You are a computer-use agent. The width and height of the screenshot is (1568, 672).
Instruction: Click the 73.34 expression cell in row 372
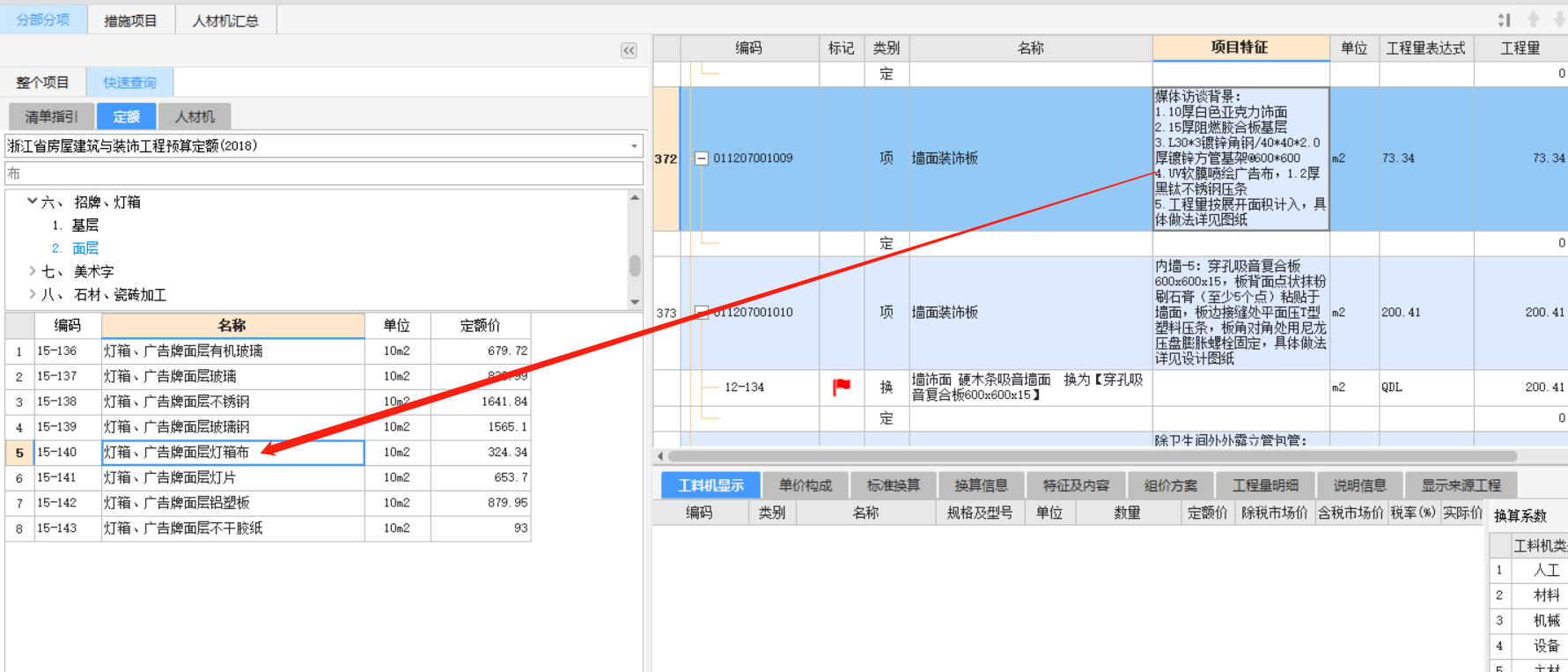tap(1426, 159)
